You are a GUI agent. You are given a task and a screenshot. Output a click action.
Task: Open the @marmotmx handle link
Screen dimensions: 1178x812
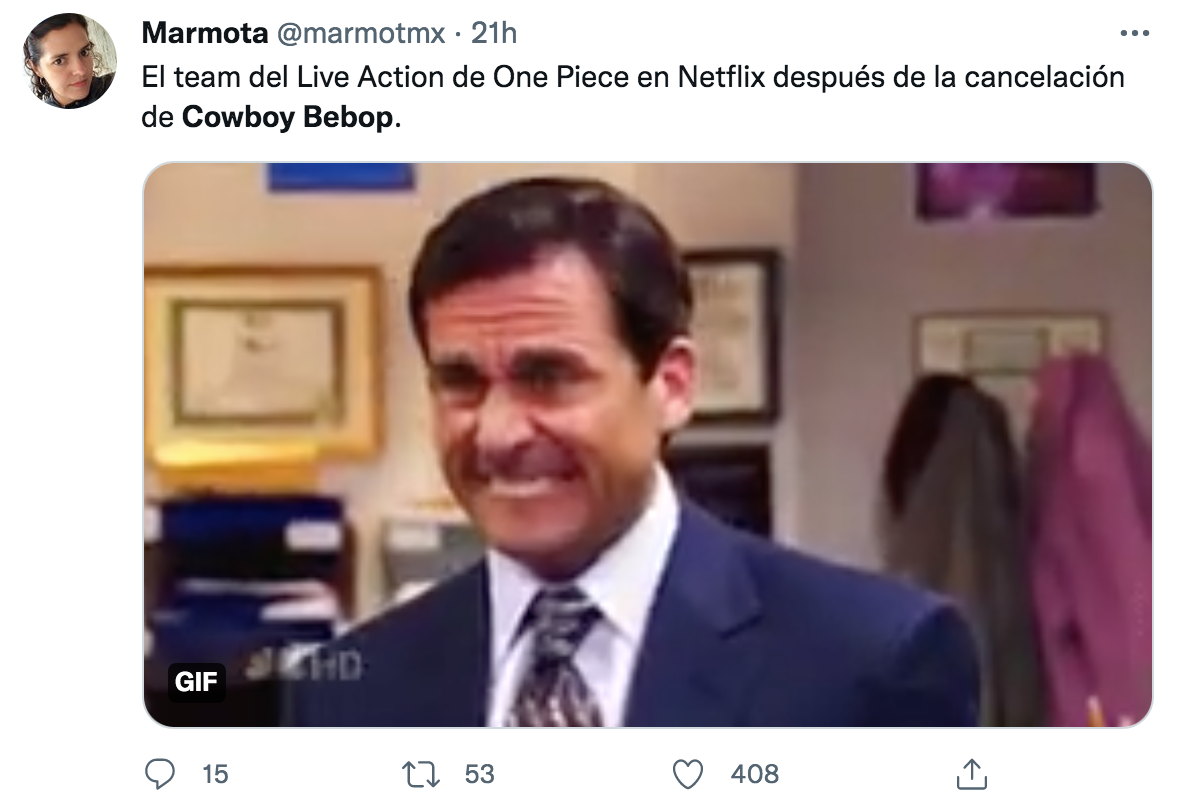pyautogui.click(x=360, y=33)
